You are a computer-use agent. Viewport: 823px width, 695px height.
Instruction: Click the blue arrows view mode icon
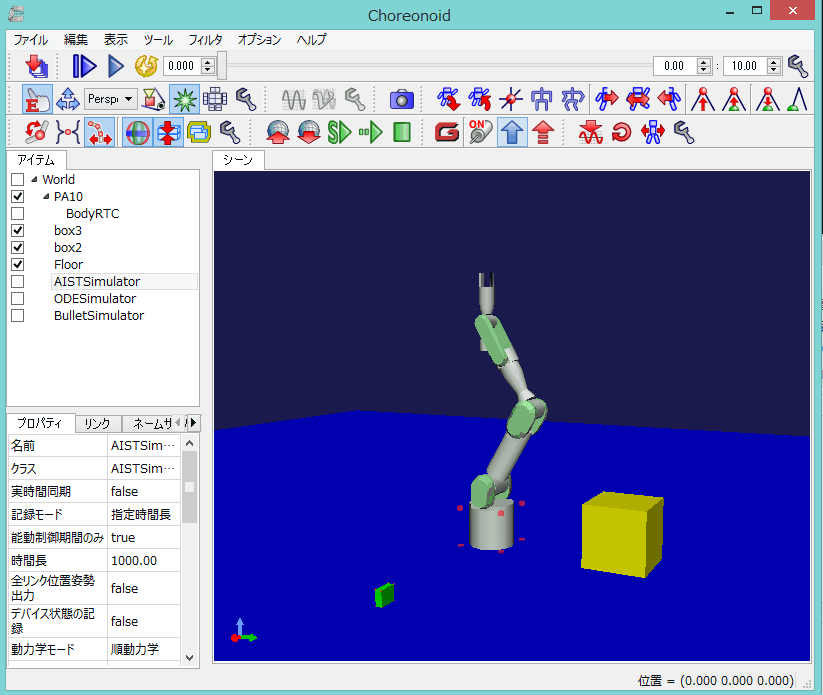(x=68, y=99)
